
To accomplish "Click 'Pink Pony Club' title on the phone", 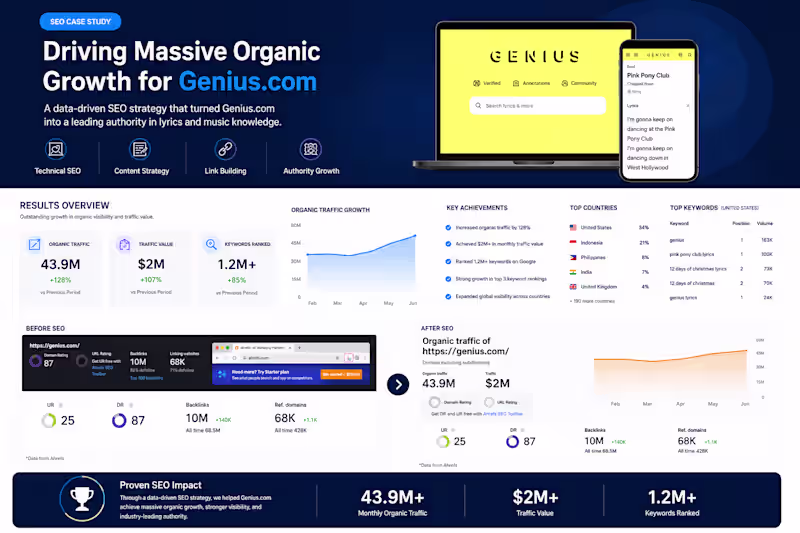I will tap(648, 75).
